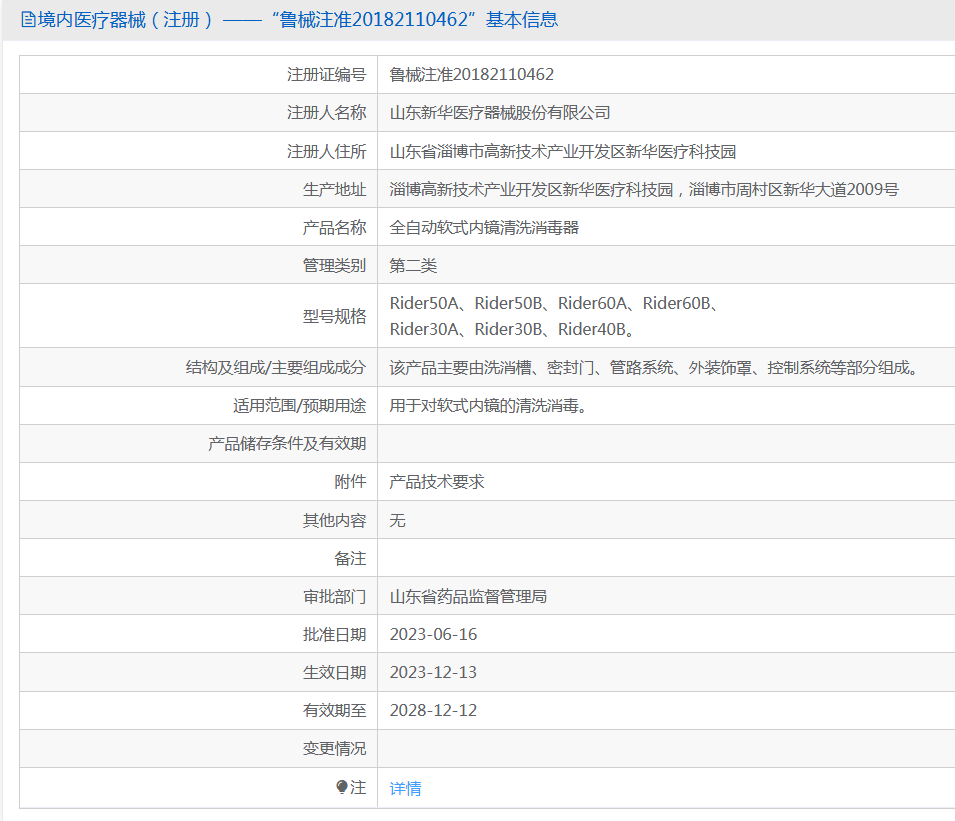Select approval department 山东省药品监督管理局
955x821 pixels.
(468, 596)
